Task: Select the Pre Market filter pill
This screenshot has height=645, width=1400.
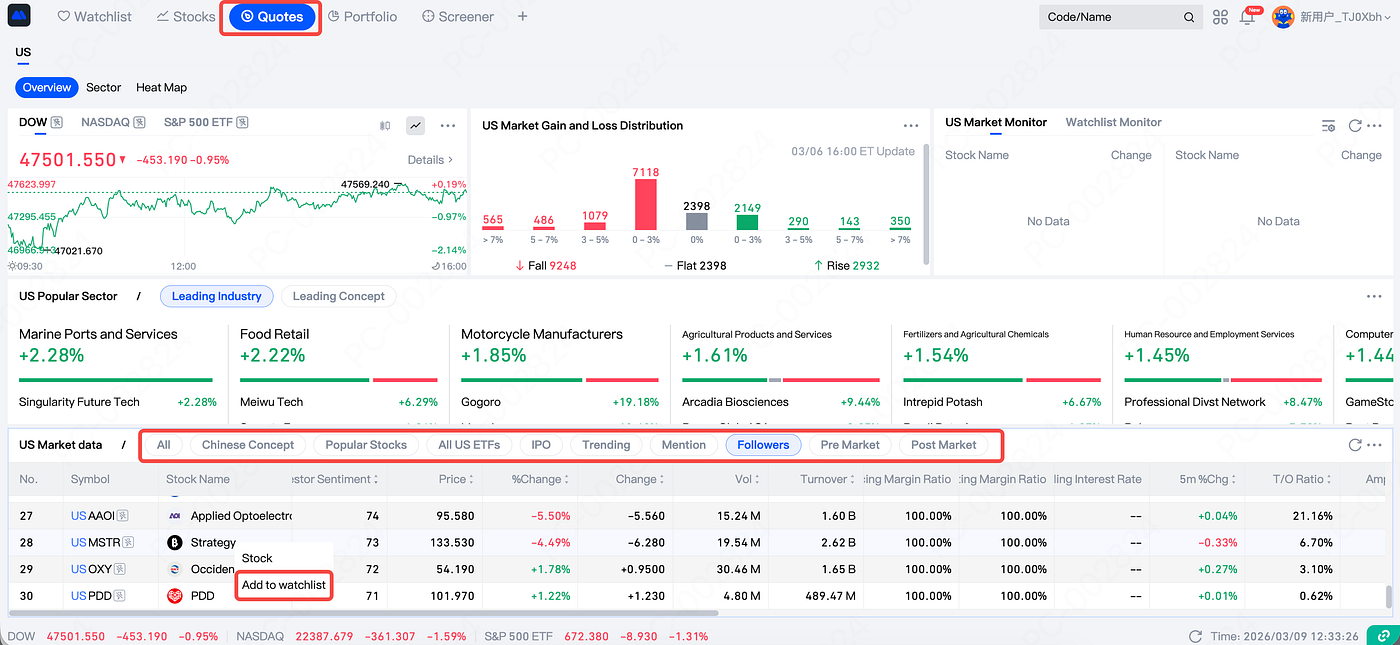Action: (x=850, y=445)
